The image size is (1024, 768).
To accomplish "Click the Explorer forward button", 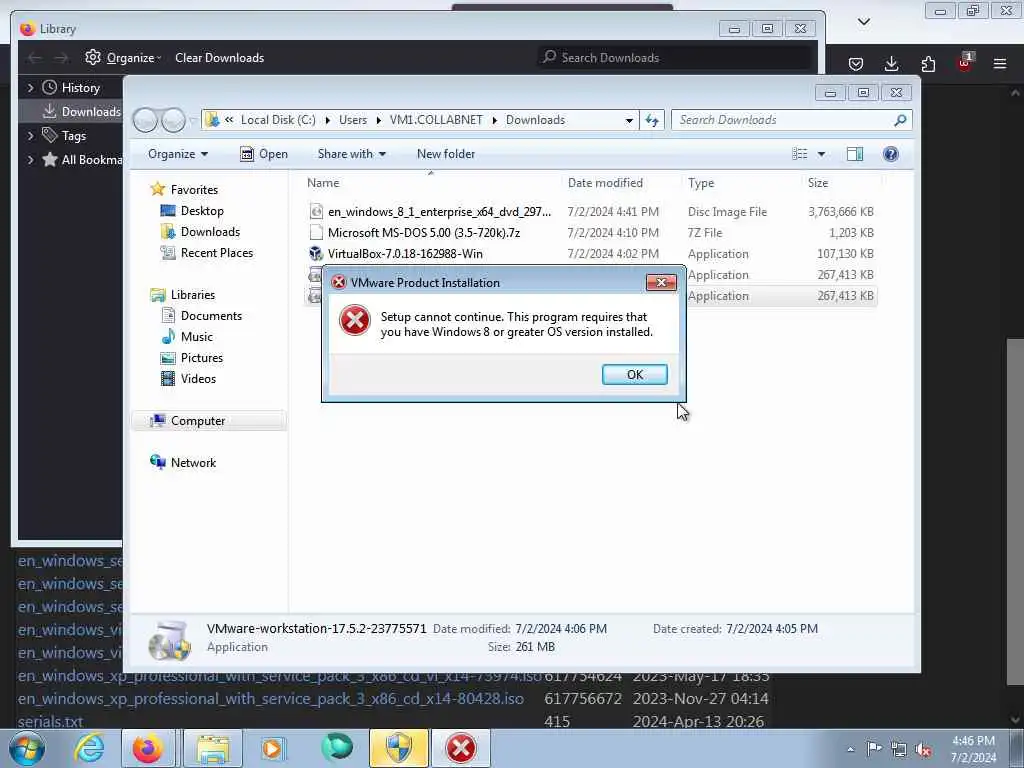I will [173, 120].
